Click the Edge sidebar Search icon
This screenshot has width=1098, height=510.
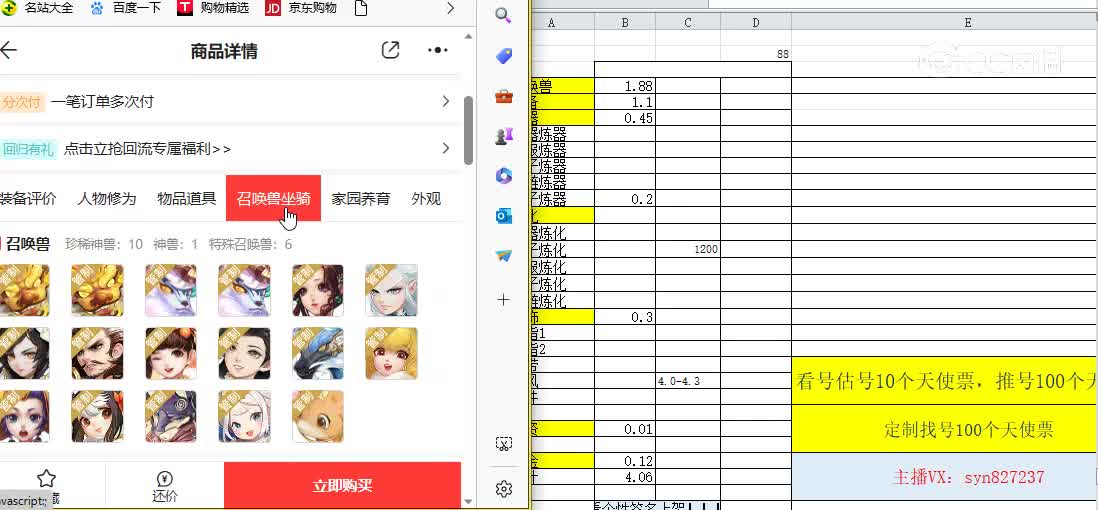coord(503,15)
